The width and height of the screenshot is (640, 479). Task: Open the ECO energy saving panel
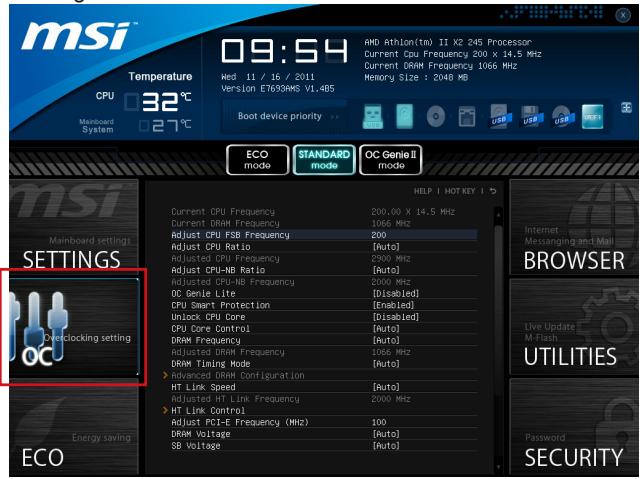(x=74, y=428)
